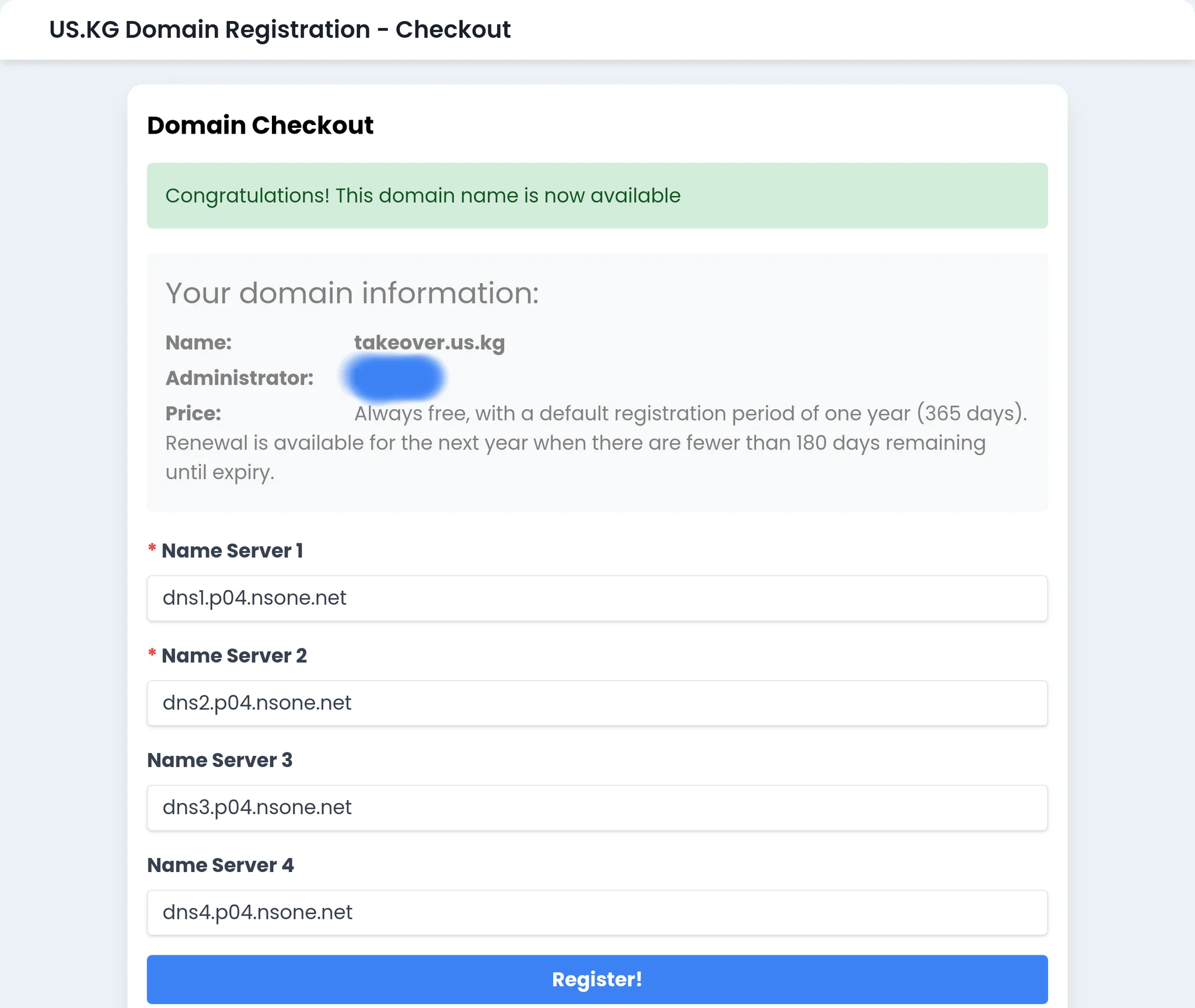Click the Name Server 1 input field
This screenshot has height=1008, width=1195.
(x=597, y=598)
